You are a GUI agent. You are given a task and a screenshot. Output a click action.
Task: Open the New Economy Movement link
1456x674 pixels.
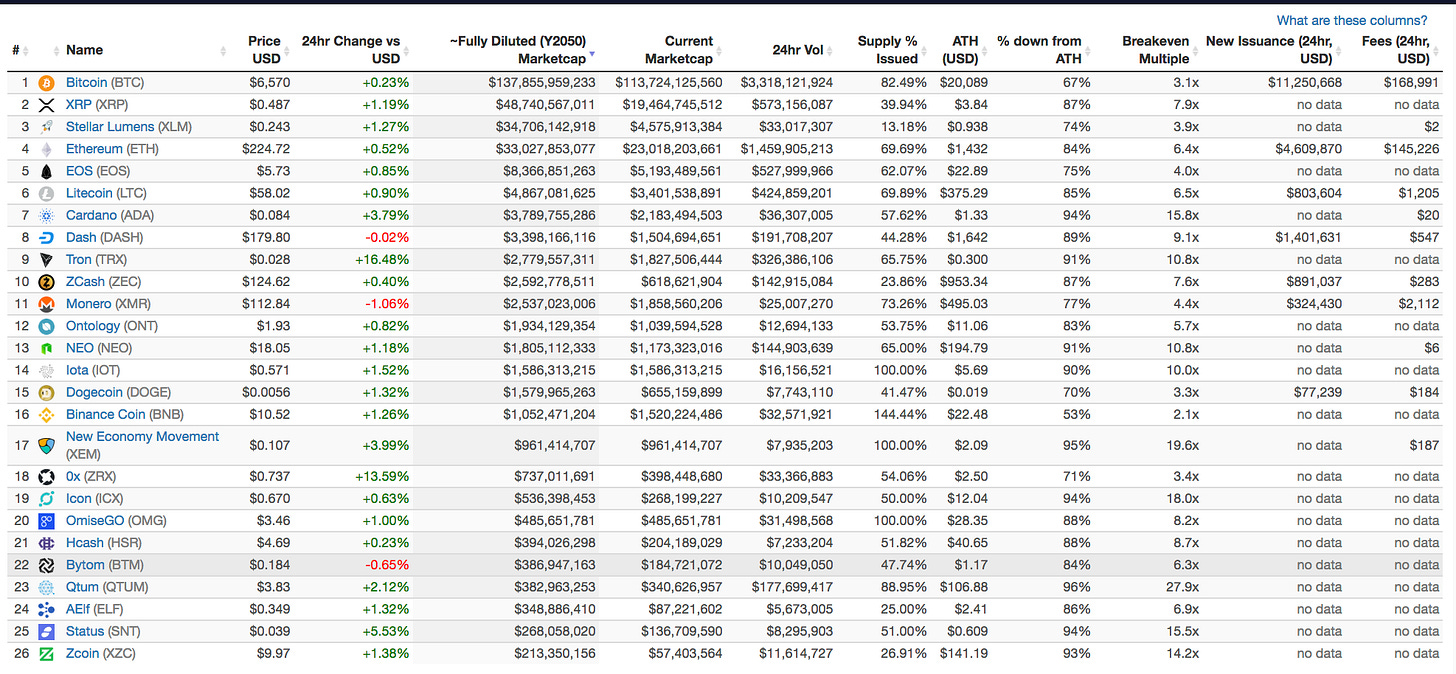point(142,437)
